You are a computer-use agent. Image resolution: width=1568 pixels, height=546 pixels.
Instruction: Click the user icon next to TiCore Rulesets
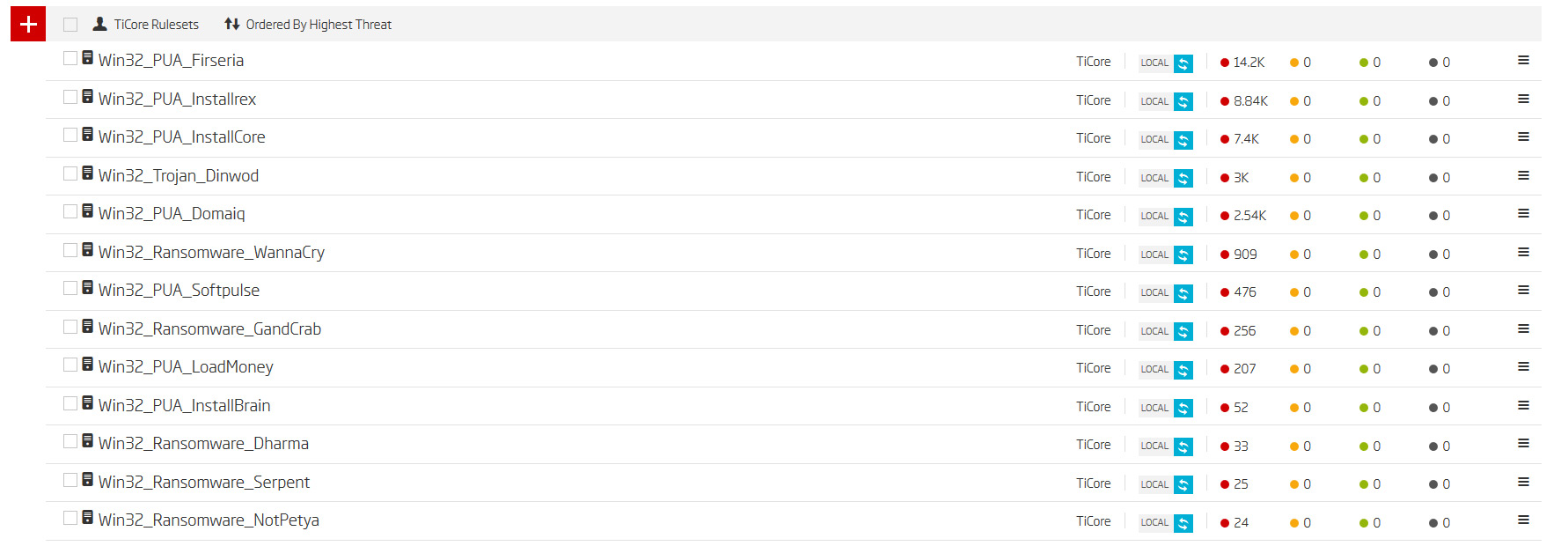click(100, 24)
